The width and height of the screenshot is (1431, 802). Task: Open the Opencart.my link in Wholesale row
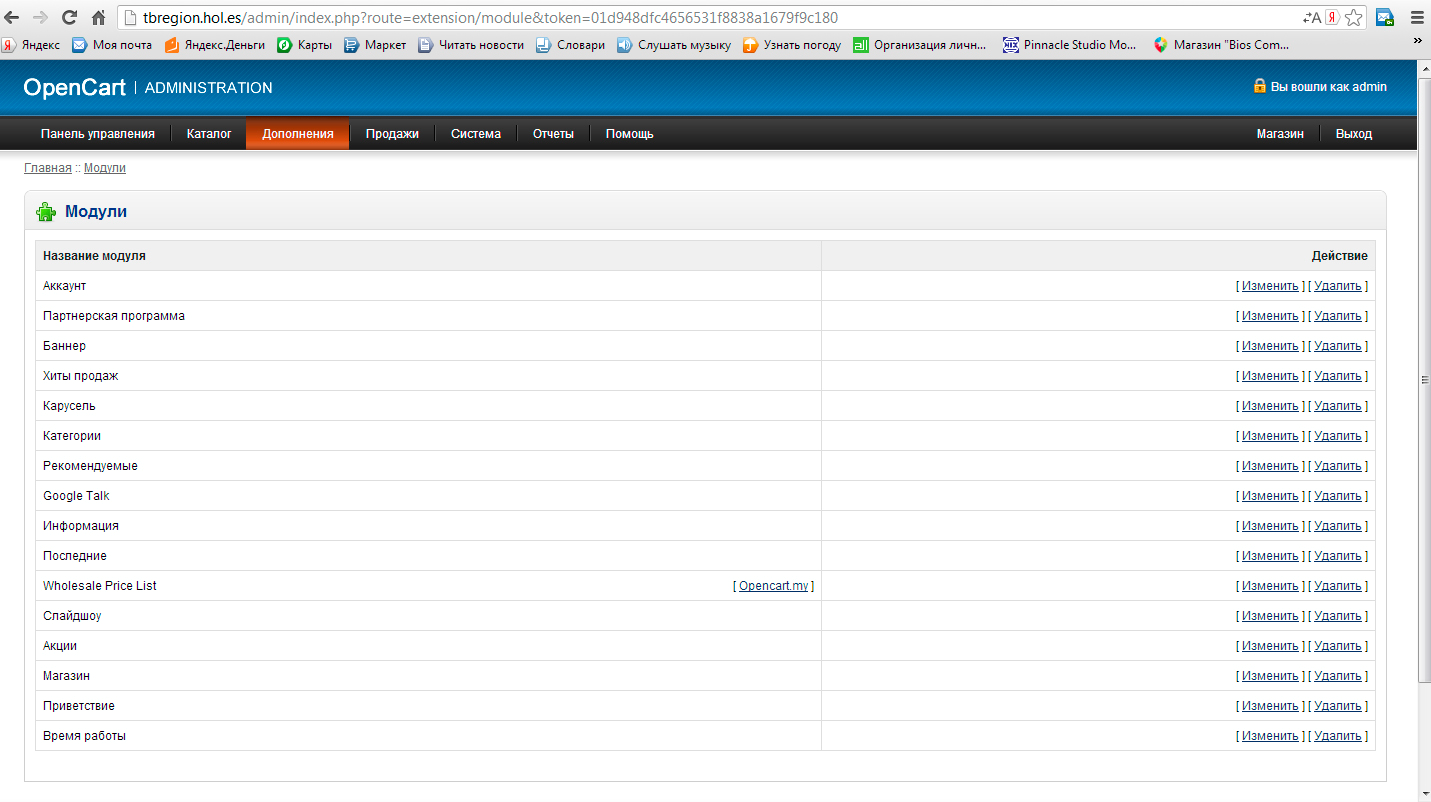point(773,586)
